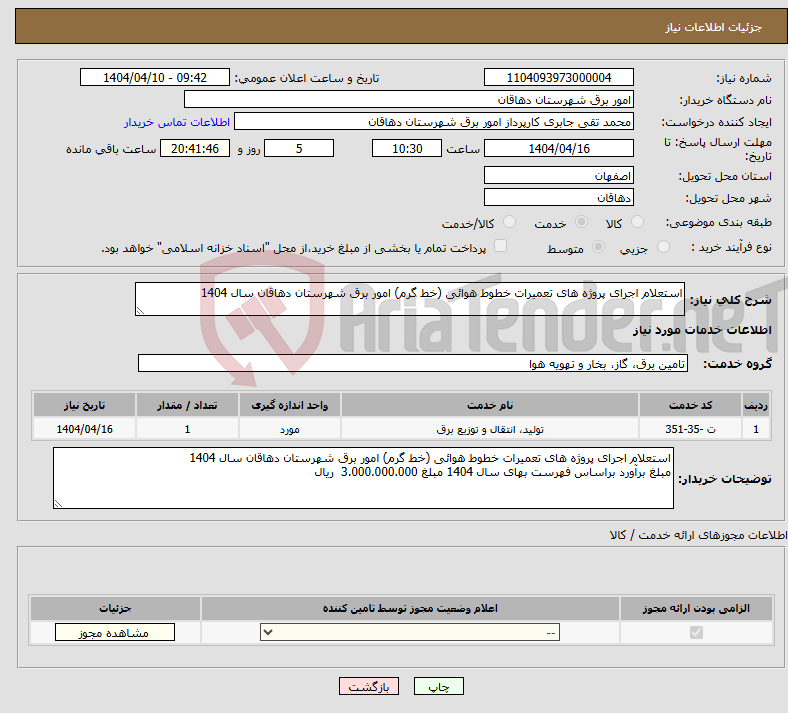Click the چاپ print button

[x=439, y=686]
